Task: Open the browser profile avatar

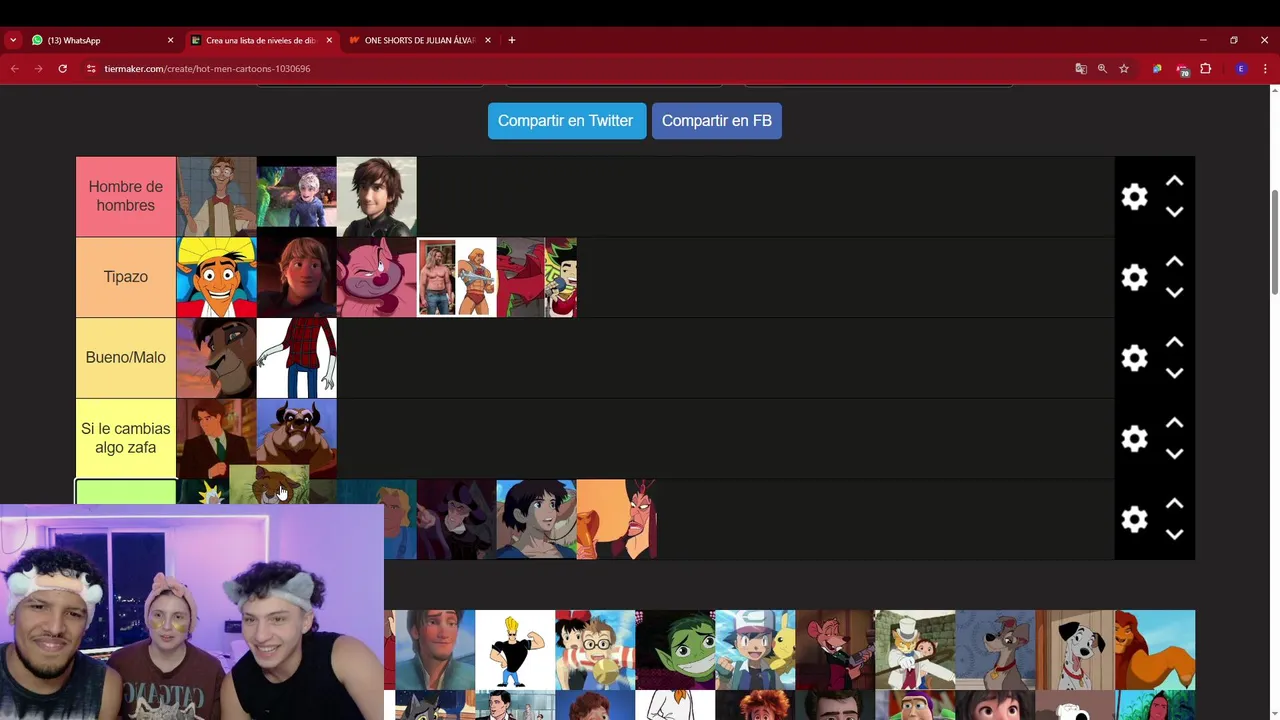Action: (x=1241, y=69)
